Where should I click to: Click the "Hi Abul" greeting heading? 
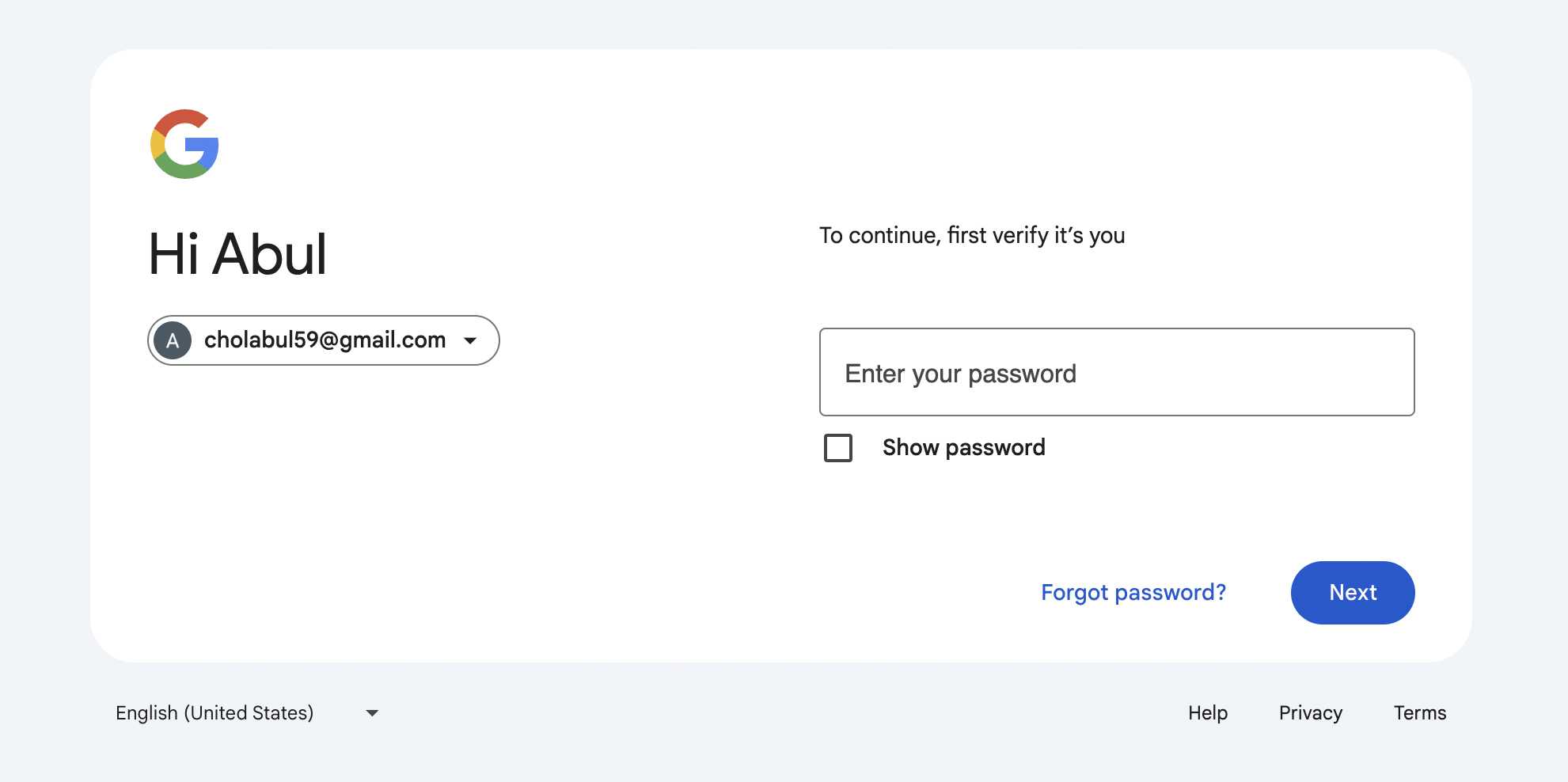coord(237,255)
